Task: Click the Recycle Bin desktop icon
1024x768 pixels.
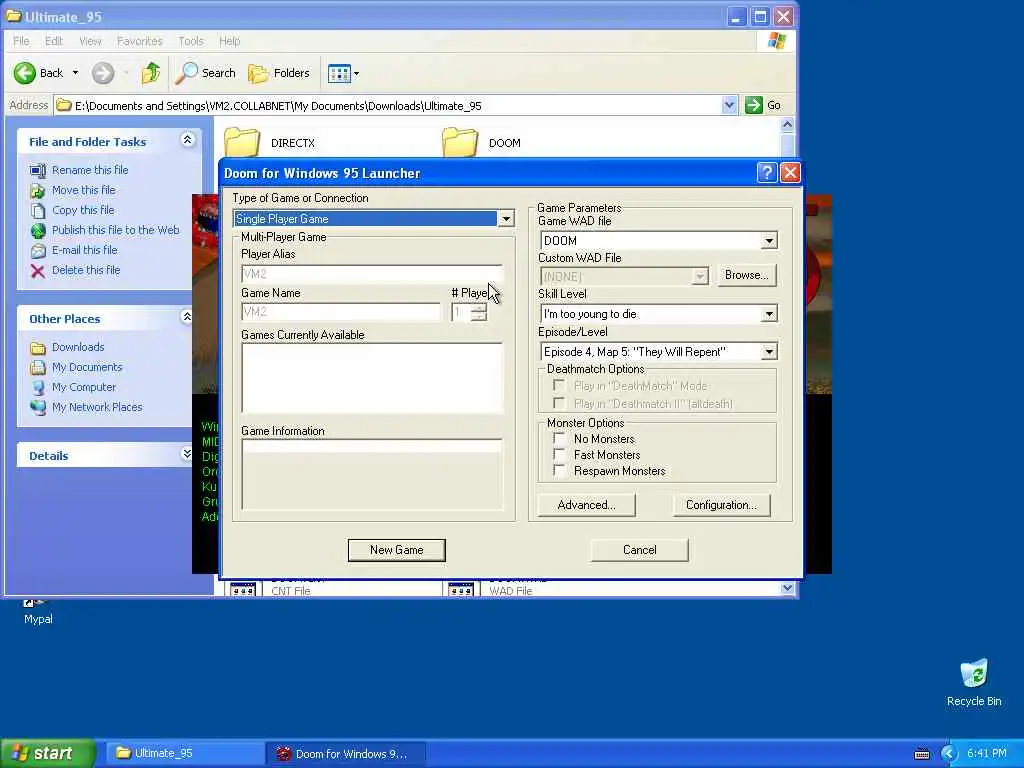Action: 974,673
